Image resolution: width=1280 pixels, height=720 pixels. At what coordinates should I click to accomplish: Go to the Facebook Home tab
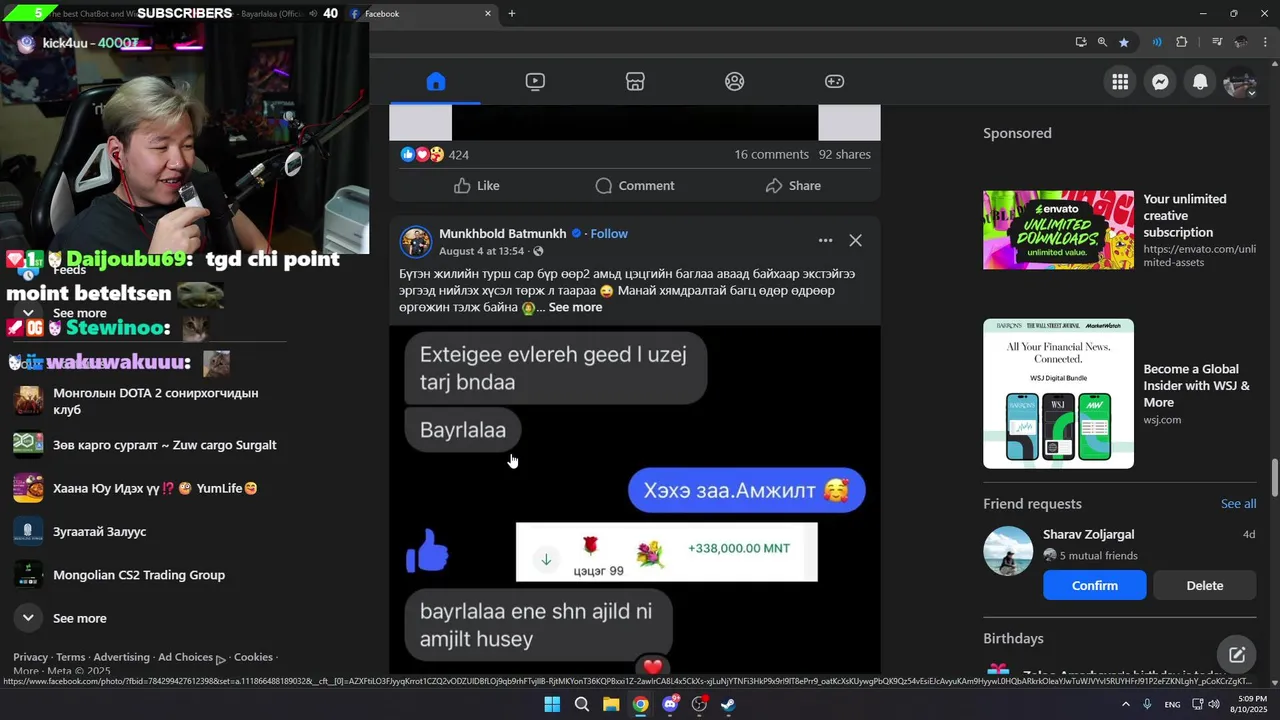click(435, 82)
